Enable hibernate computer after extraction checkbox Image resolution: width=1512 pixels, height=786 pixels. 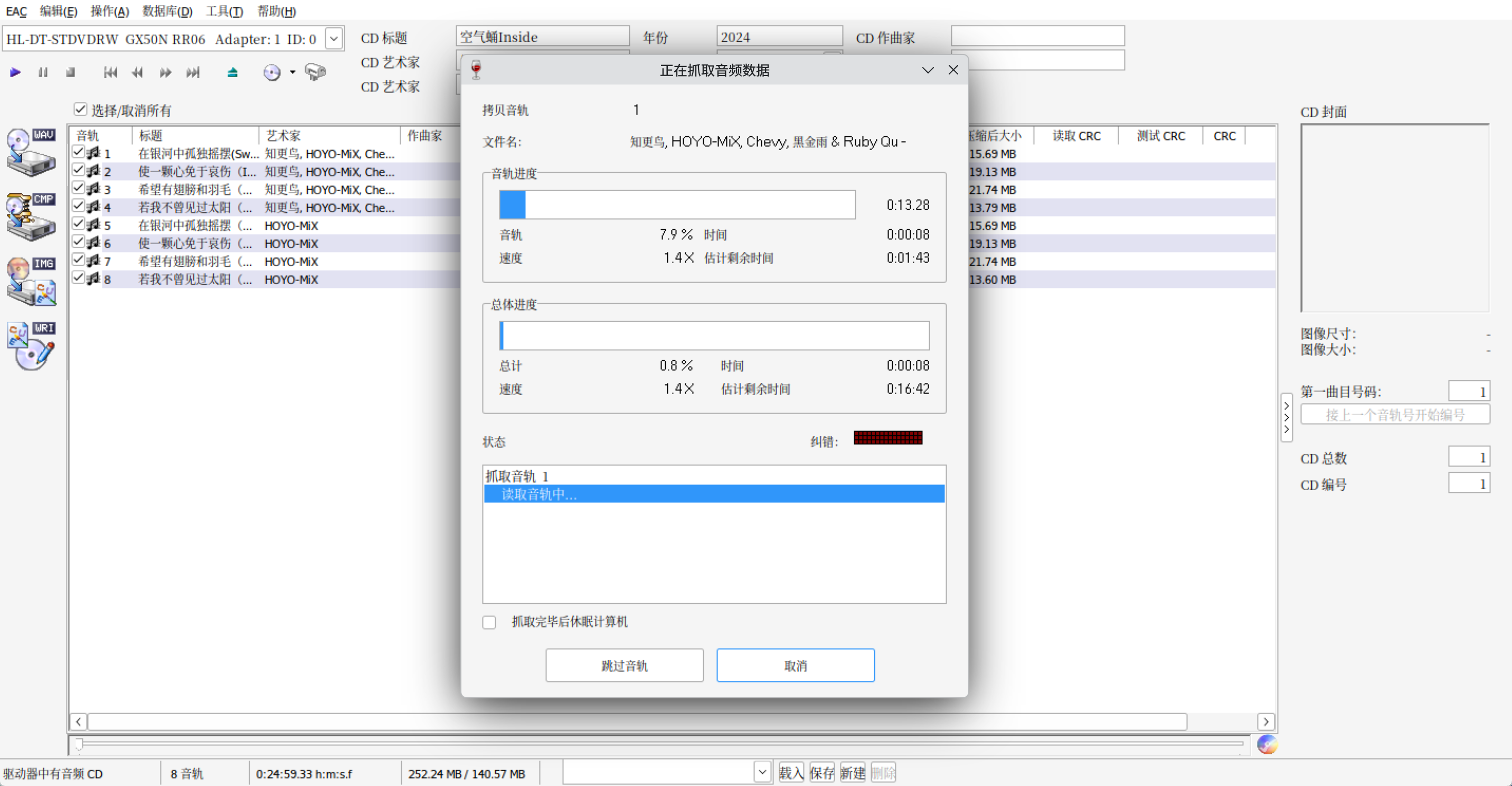(x=489, y=622)
